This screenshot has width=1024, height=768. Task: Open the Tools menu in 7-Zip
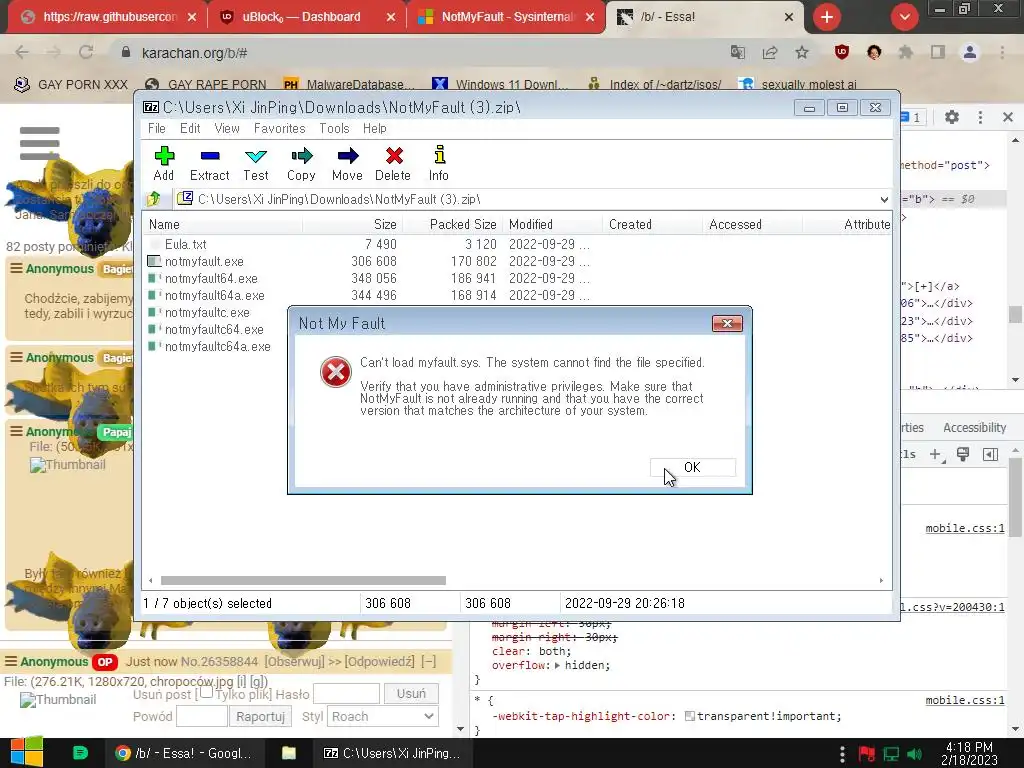[334, 129]
